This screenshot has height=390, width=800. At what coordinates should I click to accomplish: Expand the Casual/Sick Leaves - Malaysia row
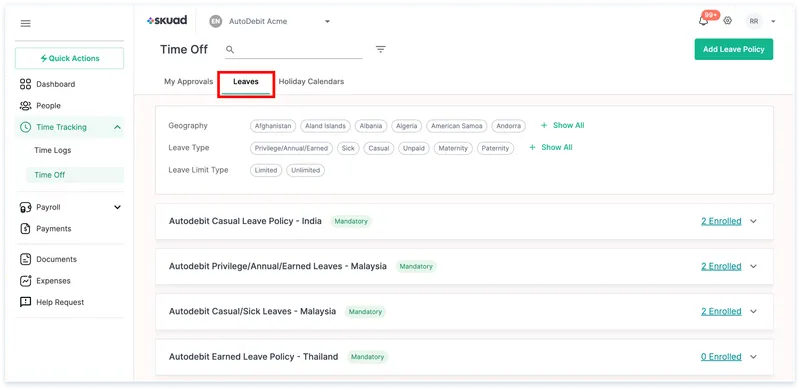754,311
